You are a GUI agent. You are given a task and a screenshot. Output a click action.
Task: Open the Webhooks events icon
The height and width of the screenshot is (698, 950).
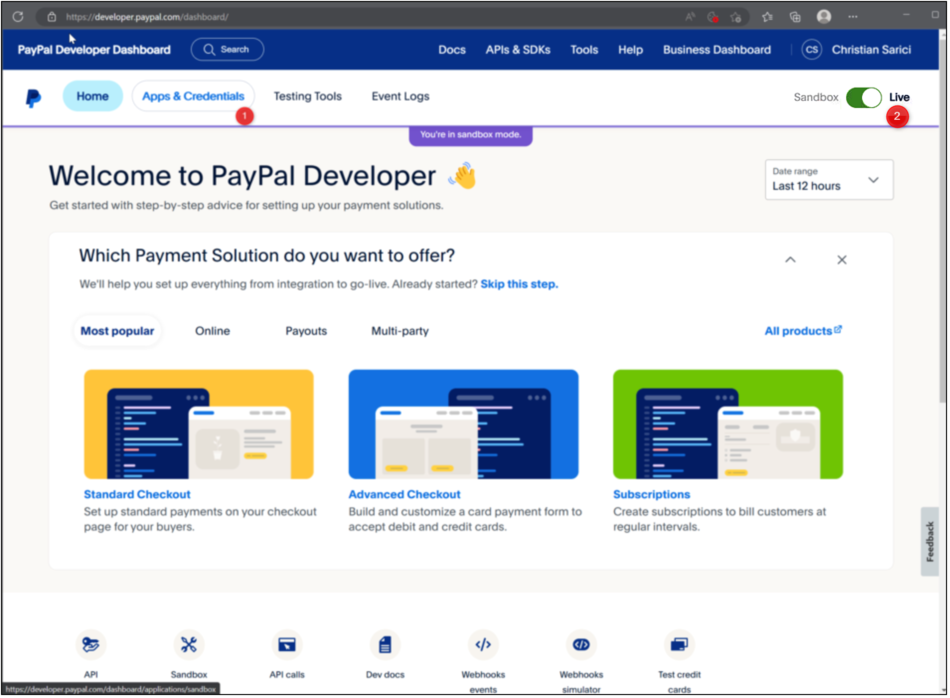pyautogui.click(x=483, y=645)
